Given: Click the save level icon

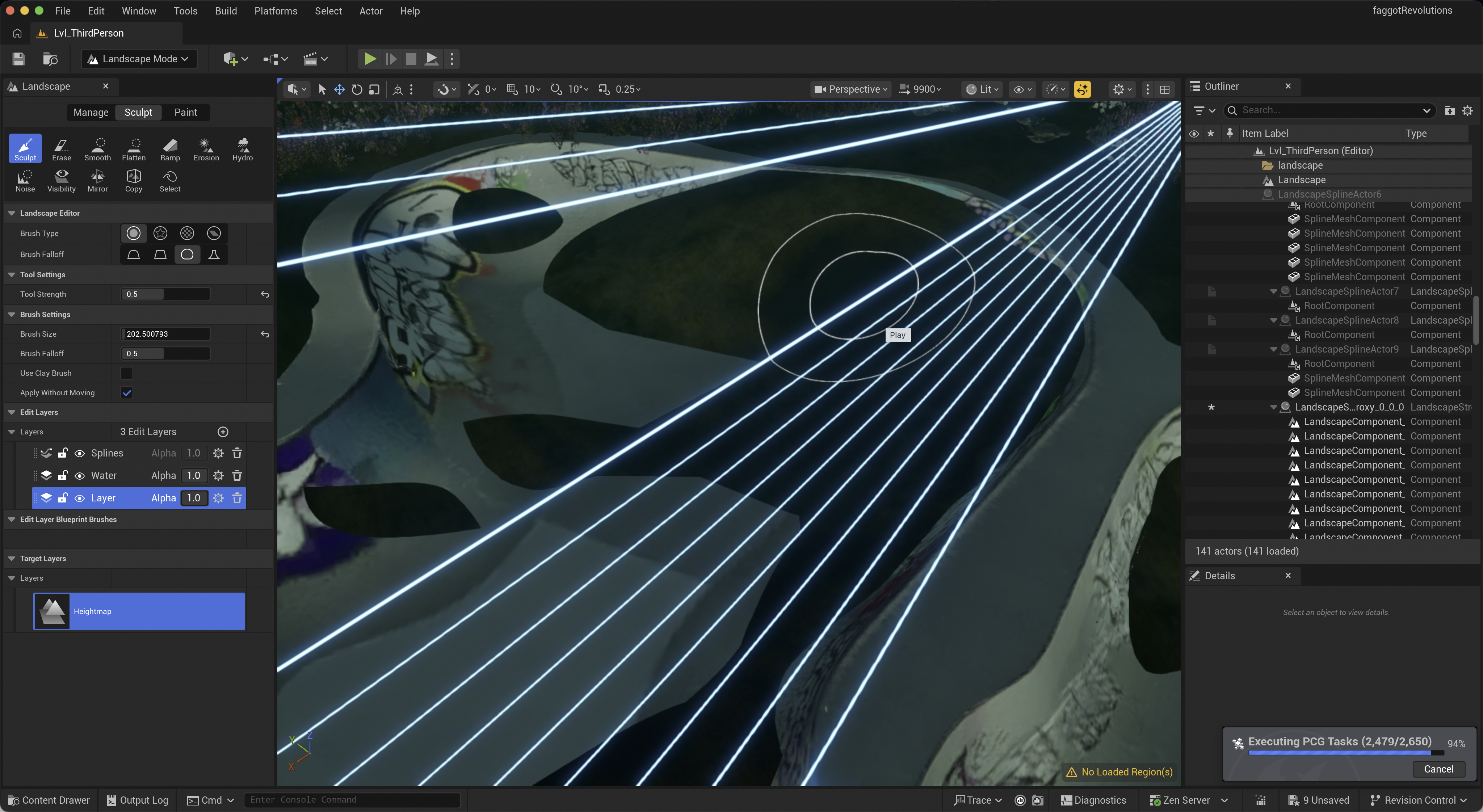Looking at the screenshot, I should 19,59.
